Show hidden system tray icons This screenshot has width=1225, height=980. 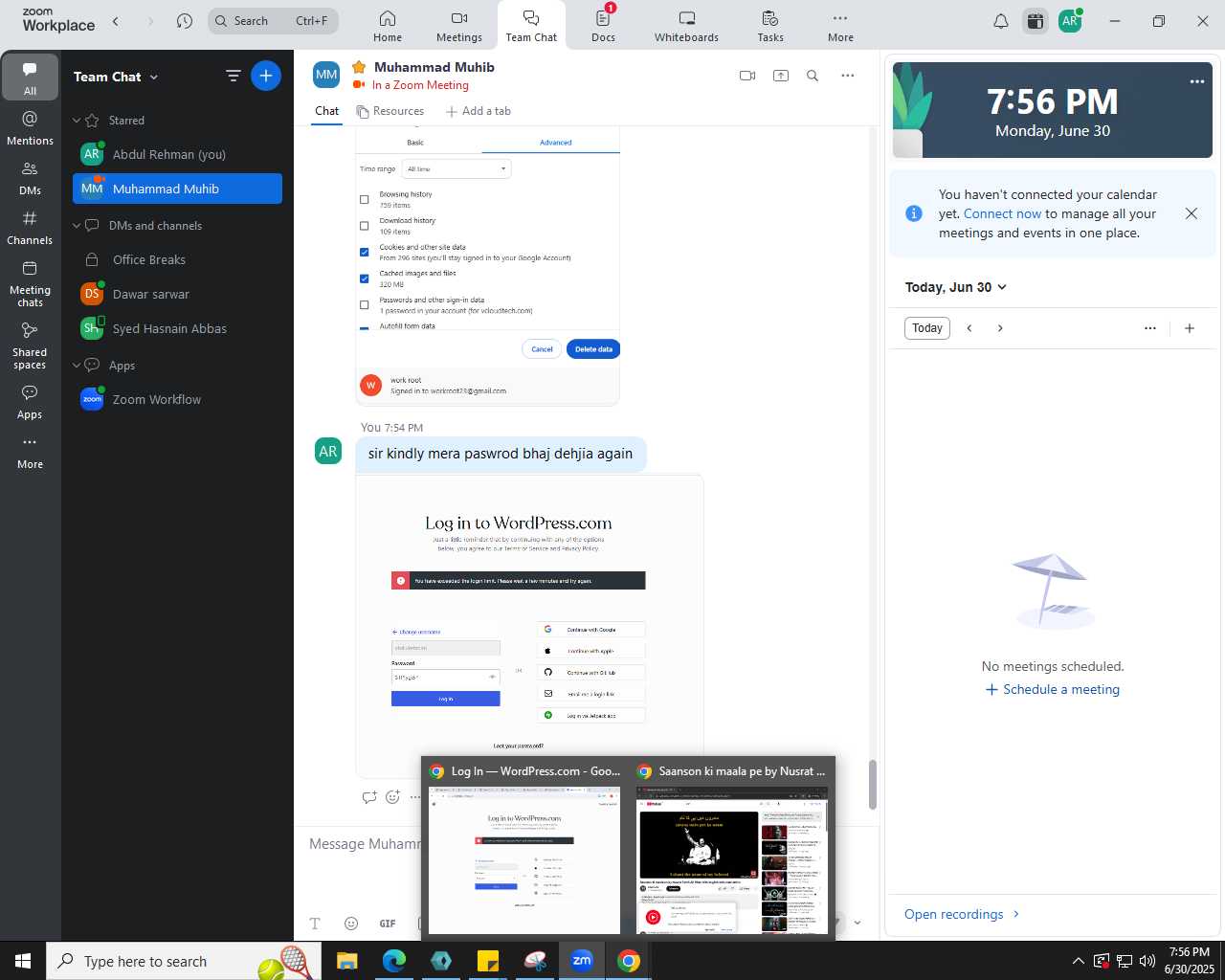coord(1078,961)
